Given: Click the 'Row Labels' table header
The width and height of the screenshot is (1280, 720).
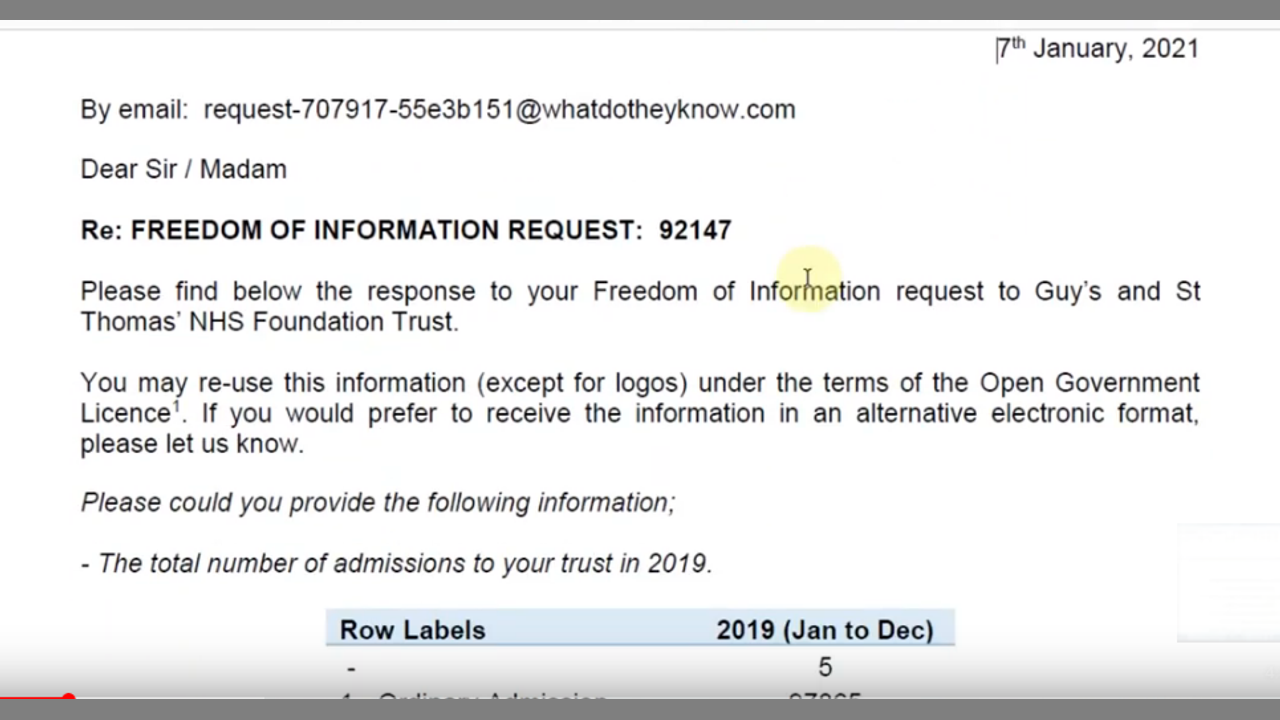Looking at the screenshot, I should (412, 630).
